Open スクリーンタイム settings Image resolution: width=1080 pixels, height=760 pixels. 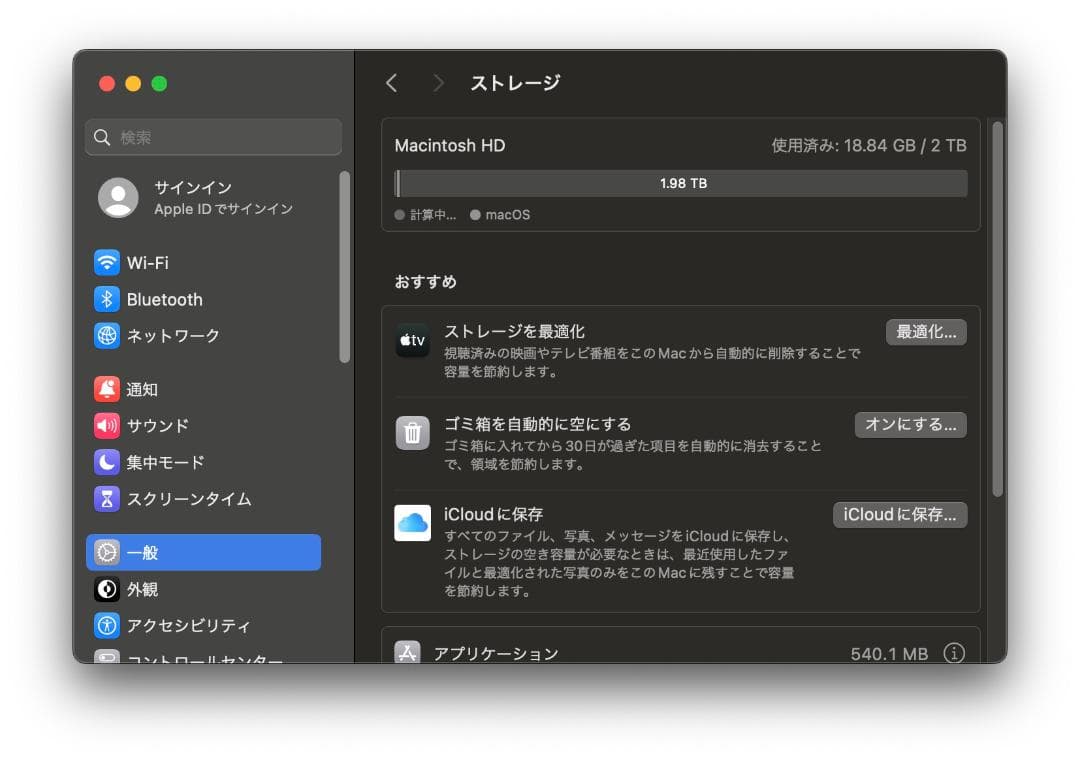pos(180,499)
